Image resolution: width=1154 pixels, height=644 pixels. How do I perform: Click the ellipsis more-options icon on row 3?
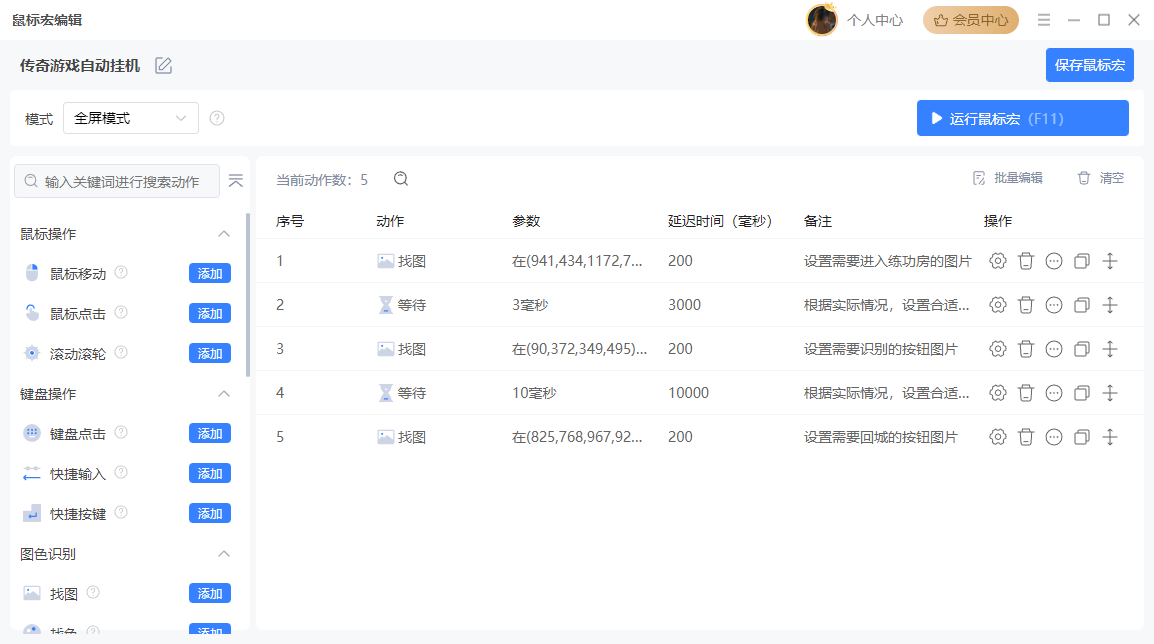1053,348
